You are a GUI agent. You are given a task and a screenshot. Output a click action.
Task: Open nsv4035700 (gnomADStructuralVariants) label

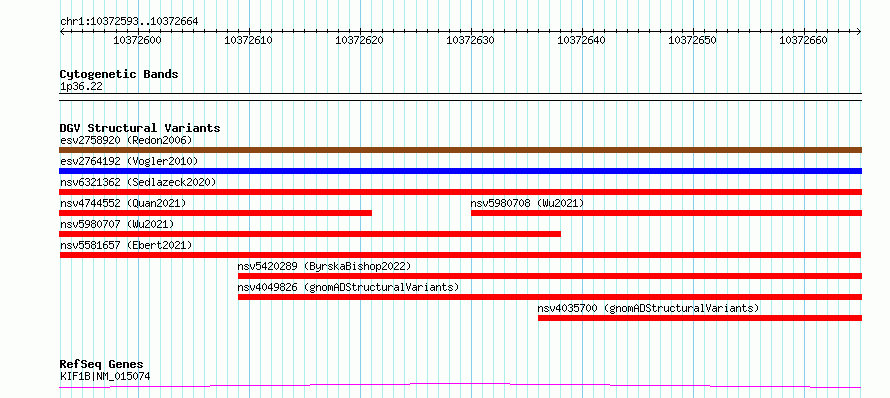tap(649, 308)
